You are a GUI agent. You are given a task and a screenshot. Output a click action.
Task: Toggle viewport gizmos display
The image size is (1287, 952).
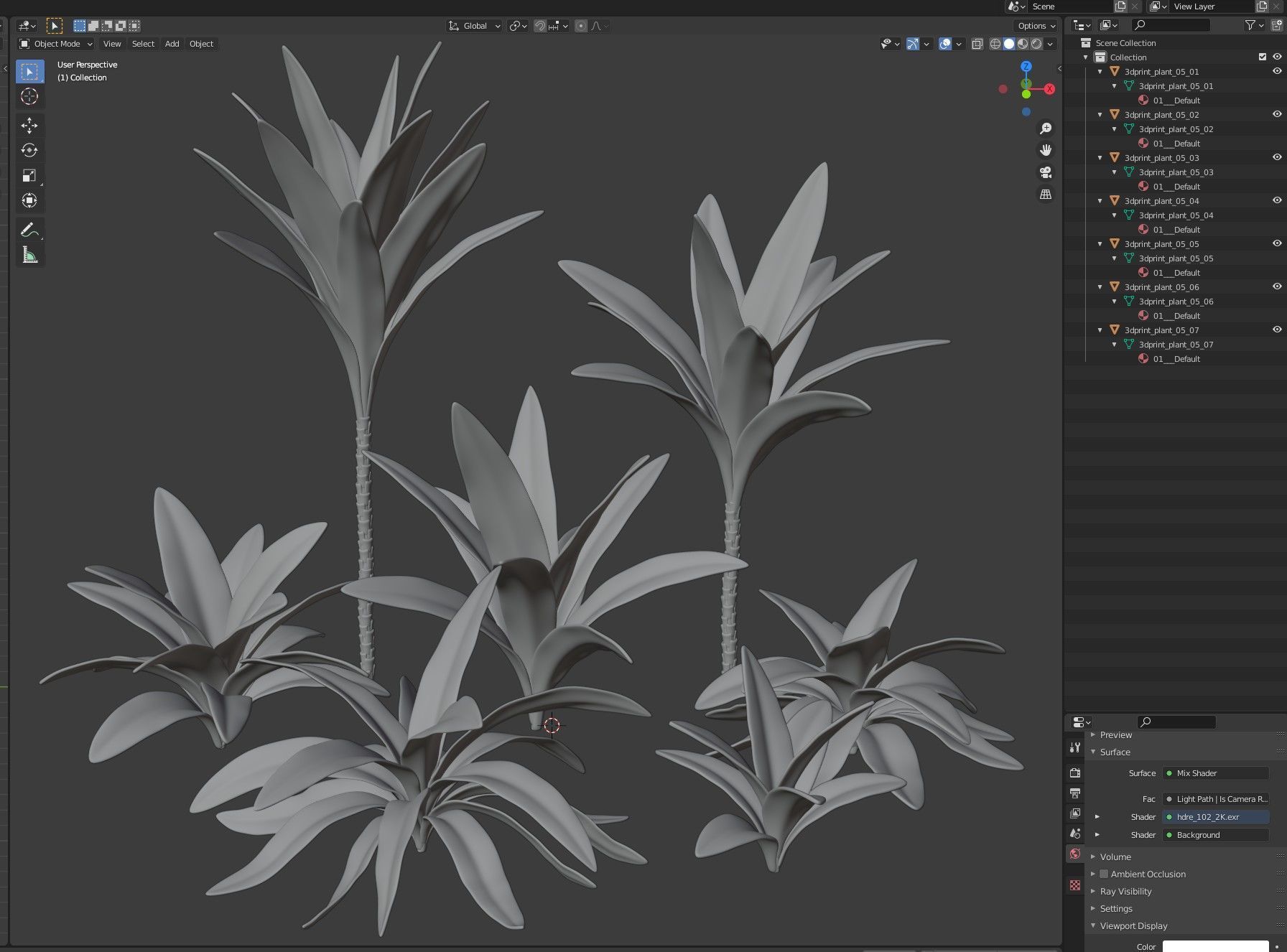pyautogui.click(x=912, y=44)
